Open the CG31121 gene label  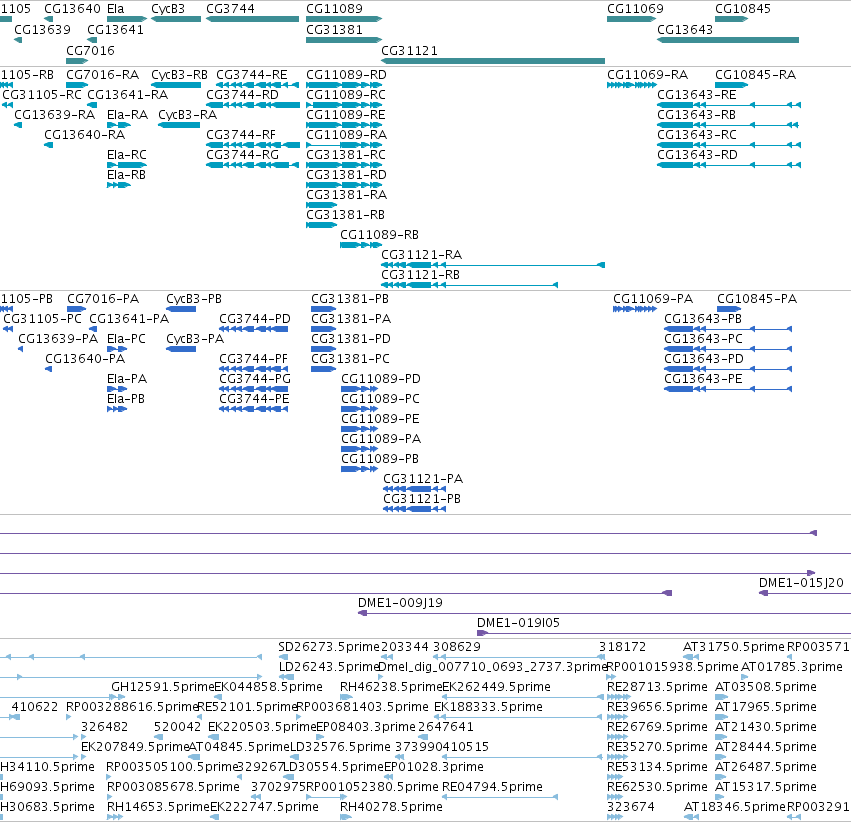coord(409,51)
